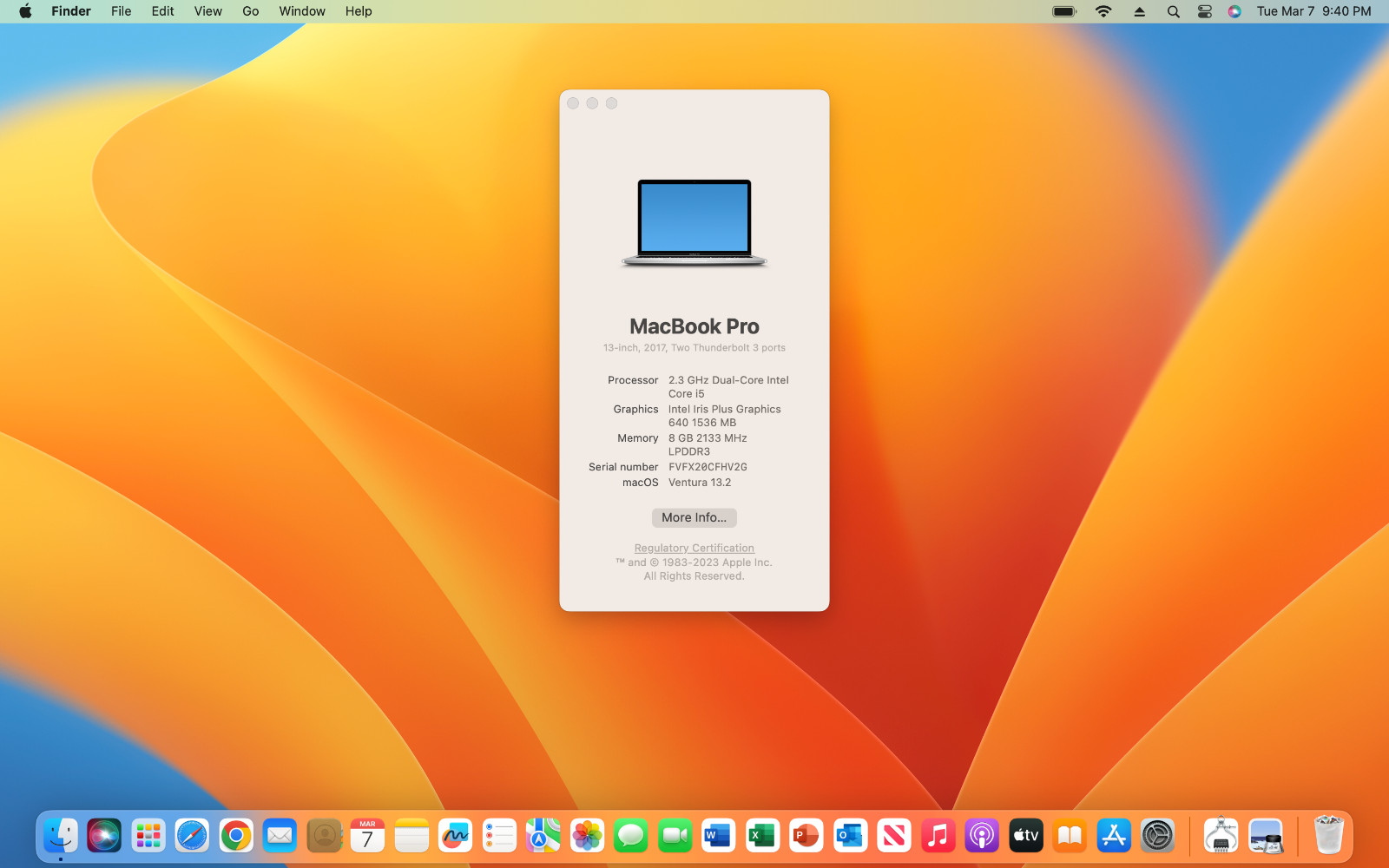1389x868 pixels.
Task: Launch the Notes app
Action: 411,836
